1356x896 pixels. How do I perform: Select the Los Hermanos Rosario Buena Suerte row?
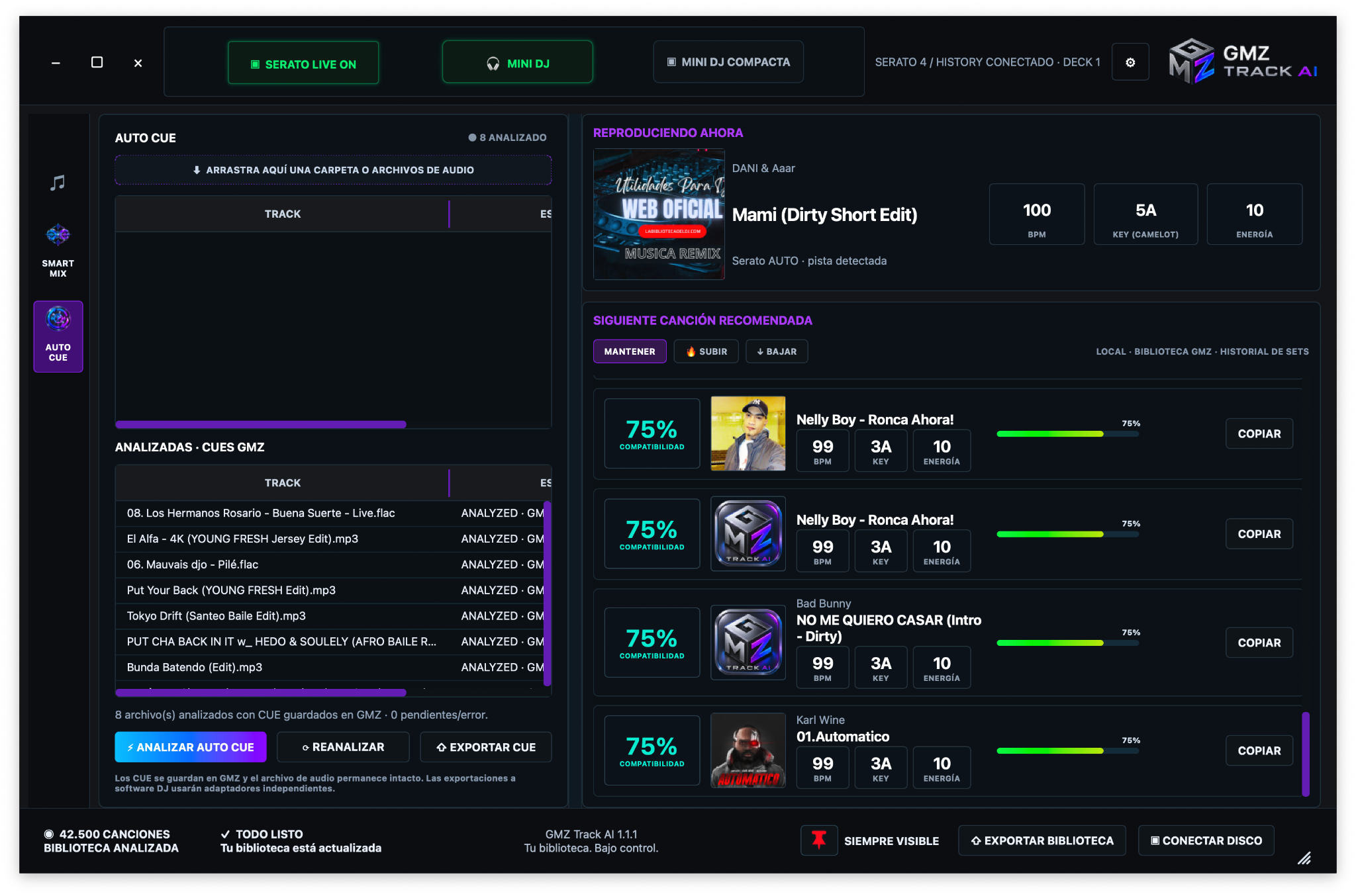click(x=330, y=514)
